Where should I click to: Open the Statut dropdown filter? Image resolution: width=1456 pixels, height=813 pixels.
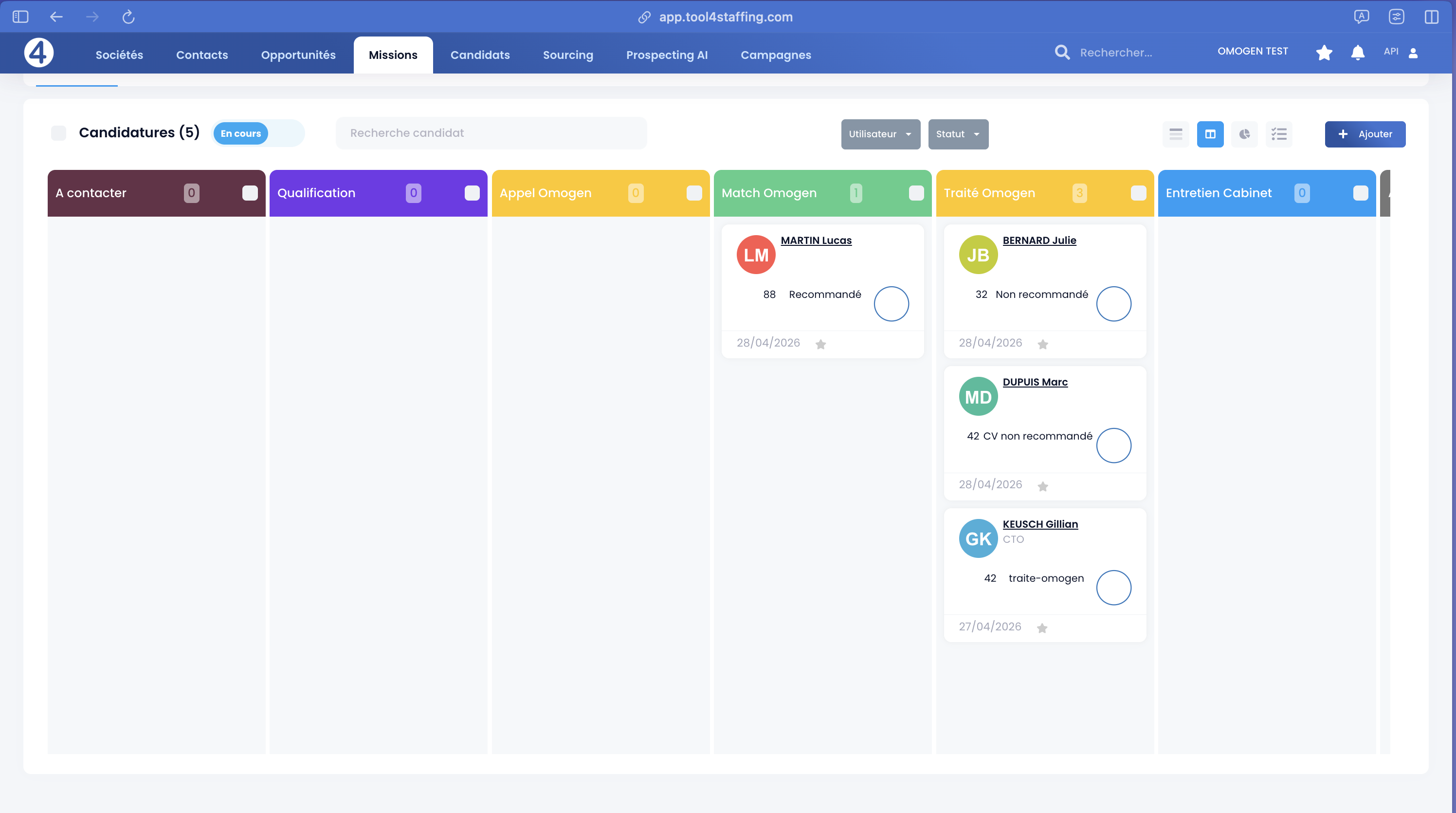[958, 134]
